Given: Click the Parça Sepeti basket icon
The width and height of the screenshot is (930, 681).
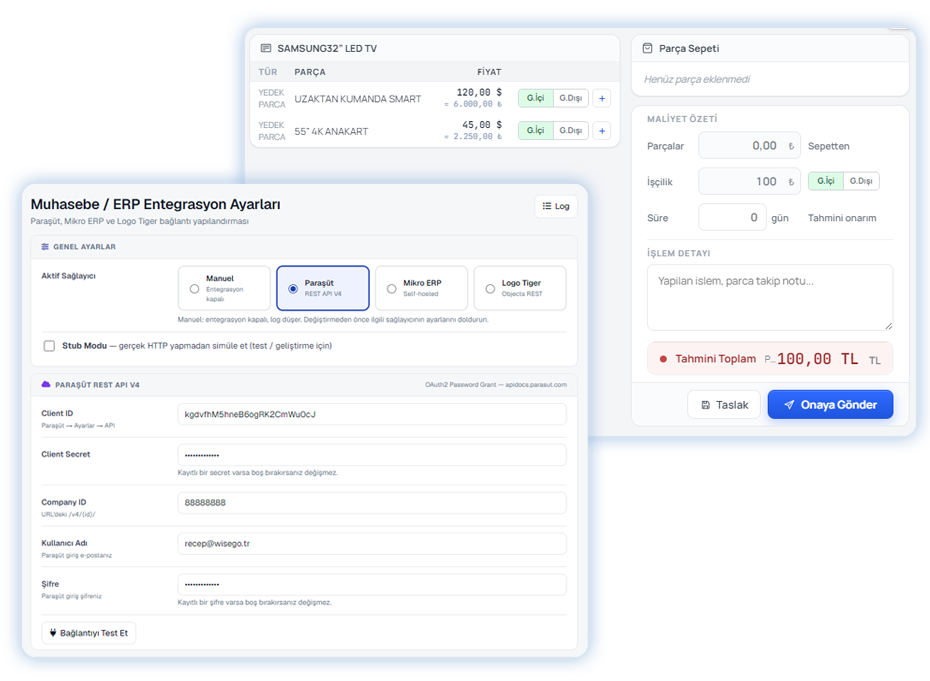Looking at the screenshot, I should tap(648, 48).
